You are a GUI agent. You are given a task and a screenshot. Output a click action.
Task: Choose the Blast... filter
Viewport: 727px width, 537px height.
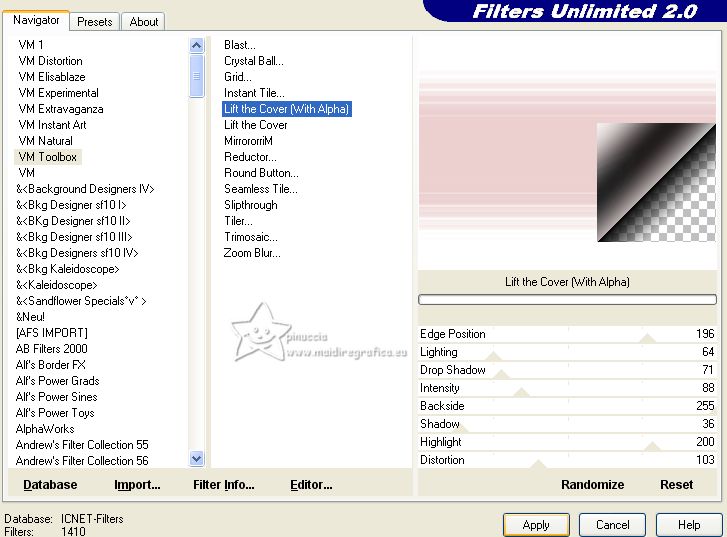[x=240, y=45]
